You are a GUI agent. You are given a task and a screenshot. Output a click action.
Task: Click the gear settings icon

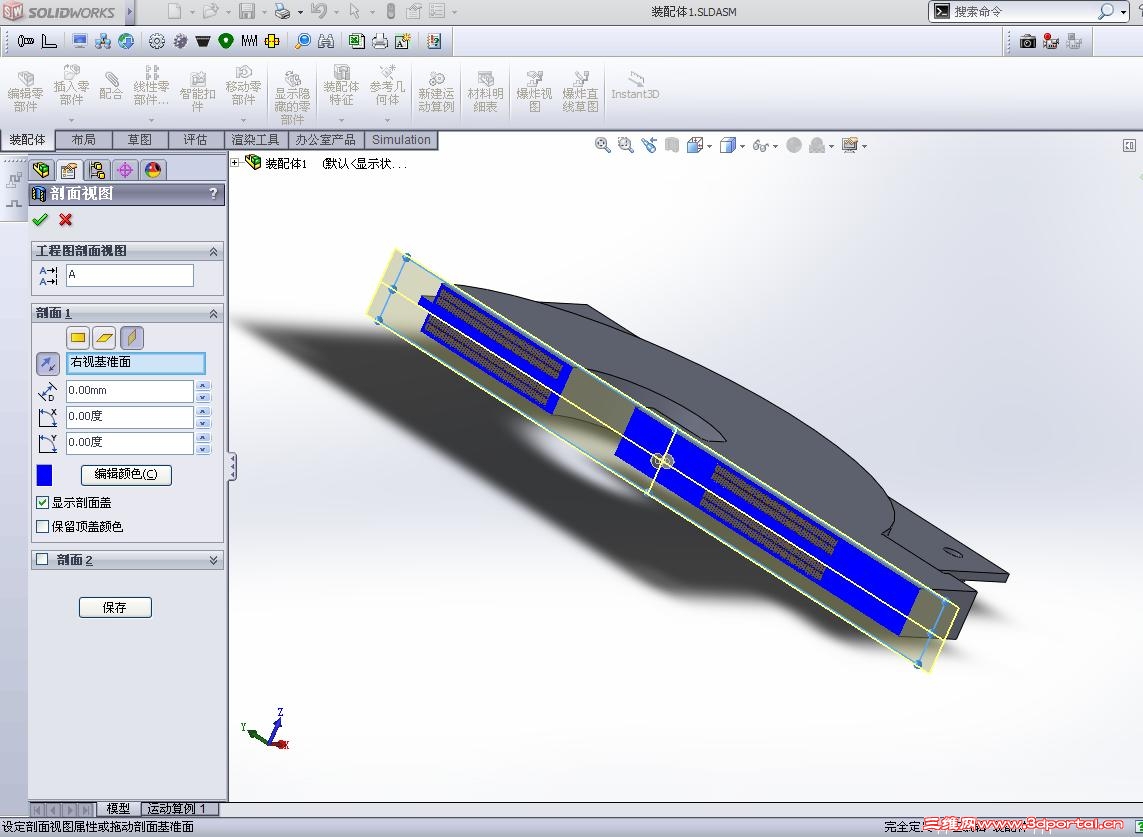(157, 42)
